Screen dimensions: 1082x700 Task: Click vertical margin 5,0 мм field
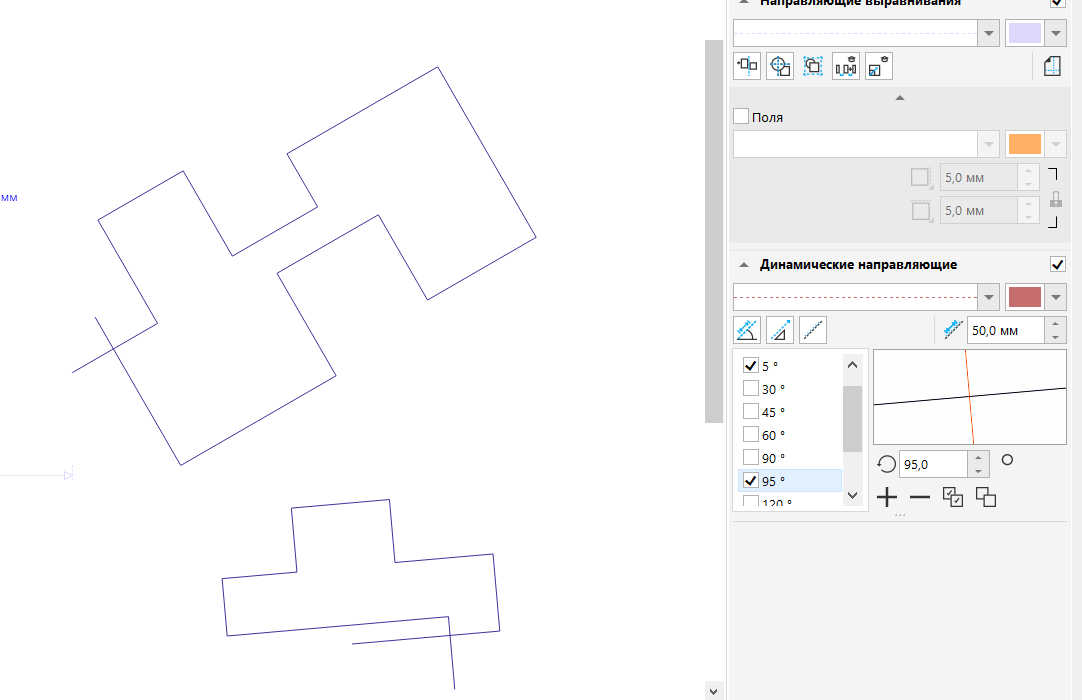point(978,211)
